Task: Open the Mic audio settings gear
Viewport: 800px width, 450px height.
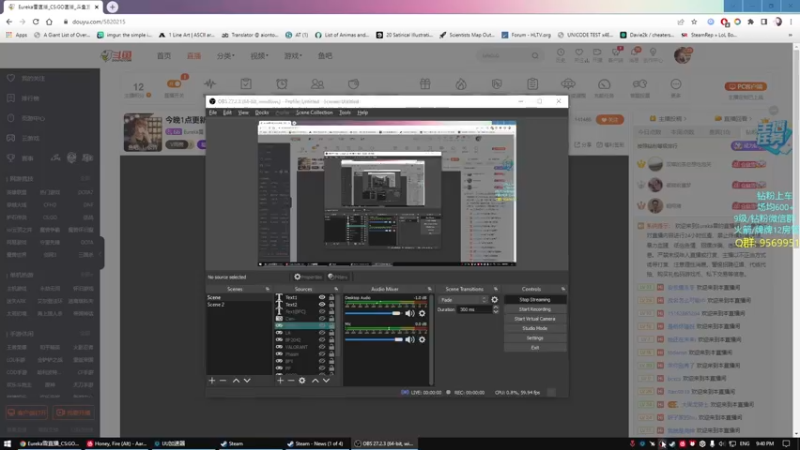Action: 422,339
